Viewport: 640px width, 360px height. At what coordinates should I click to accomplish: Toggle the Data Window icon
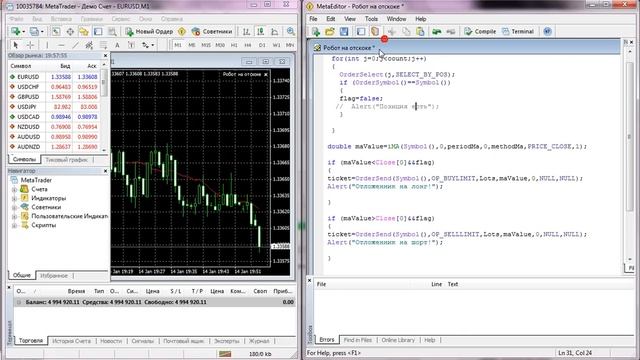click(70, 31)
